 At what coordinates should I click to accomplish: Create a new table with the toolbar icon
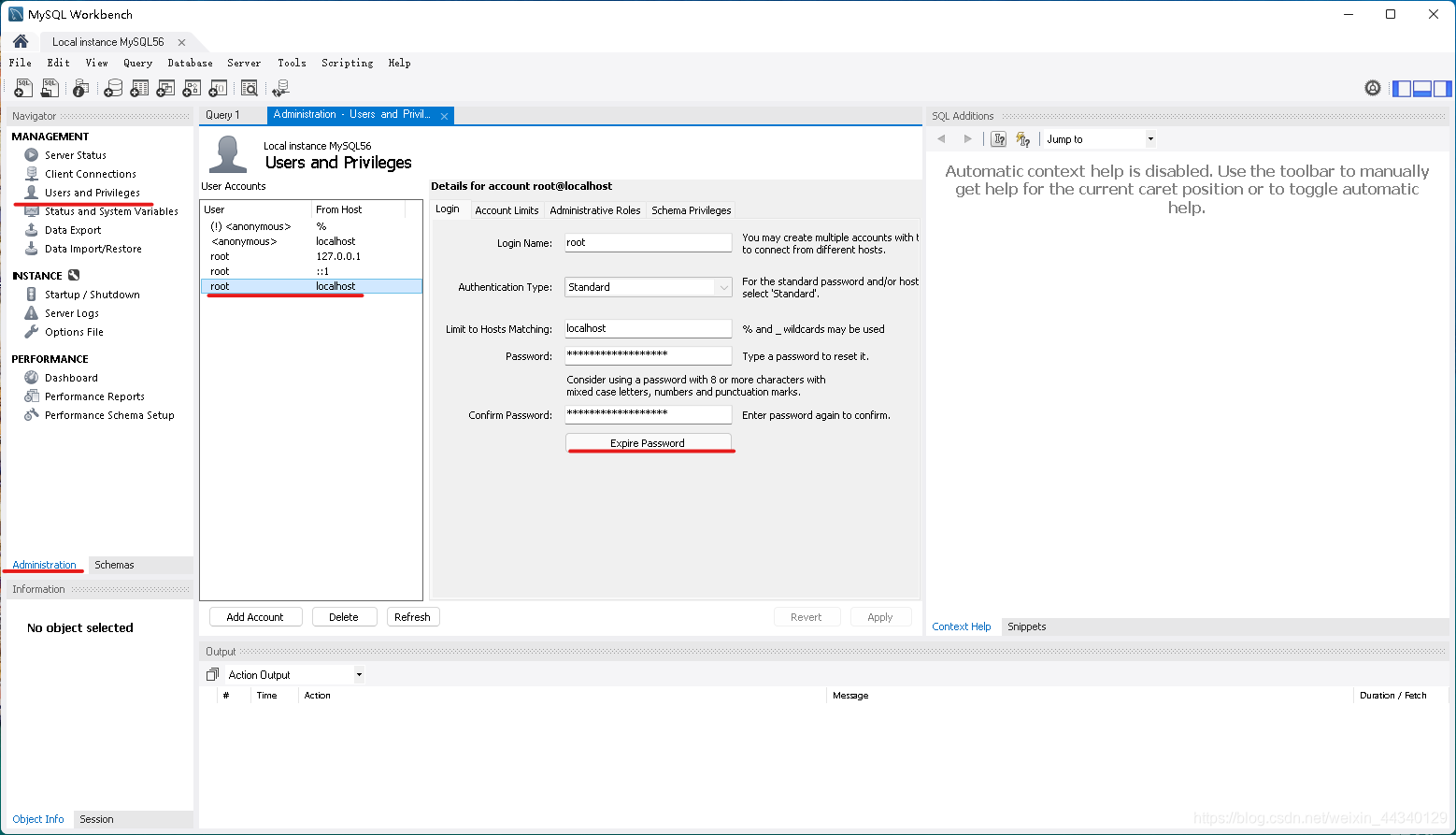click(139, 88)
